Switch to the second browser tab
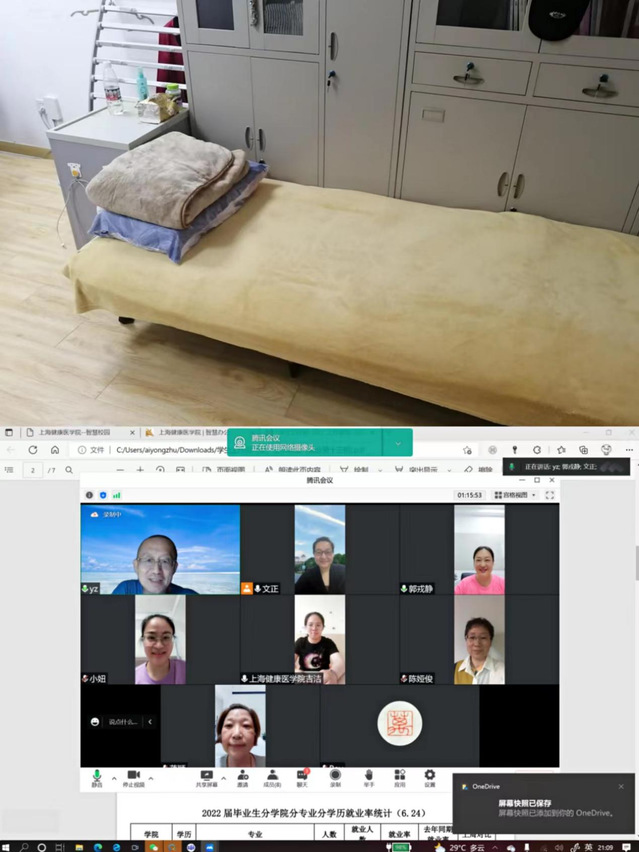Viewport: 639px width, 852px height. 185,433
